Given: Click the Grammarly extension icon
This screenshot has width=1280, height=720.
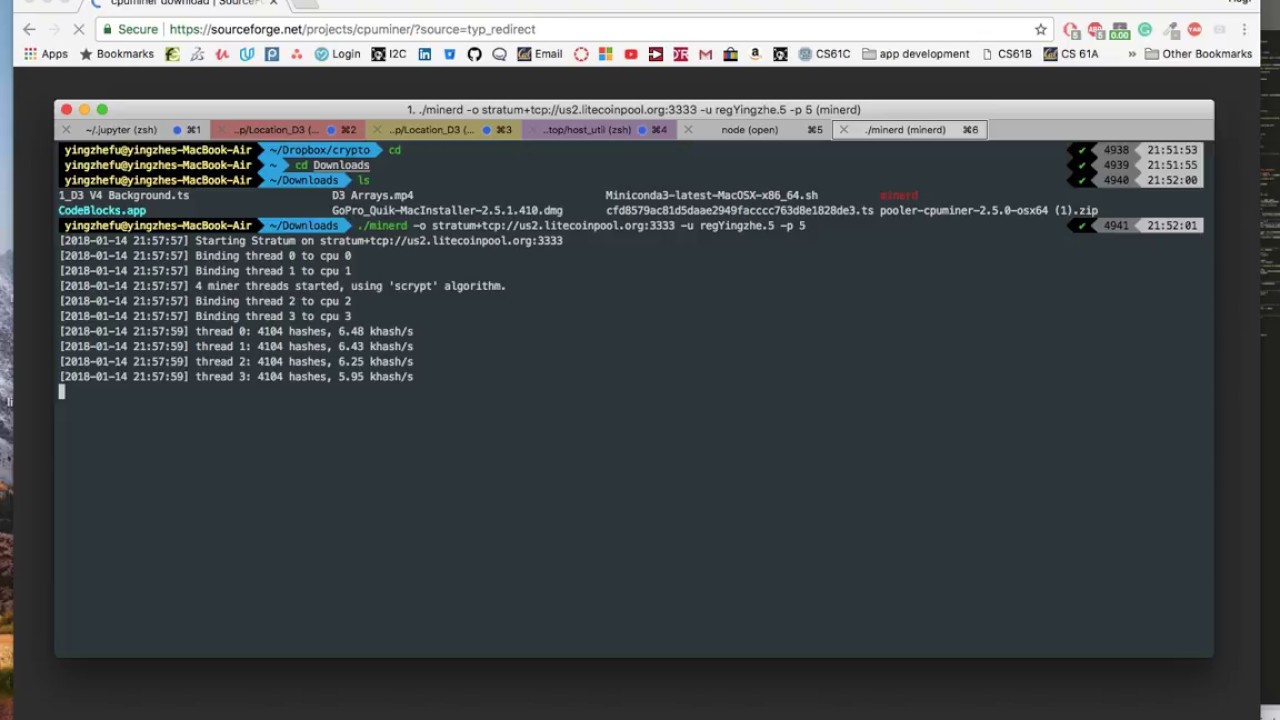Looking at the screenshot, I should [x=1145, y=30].
